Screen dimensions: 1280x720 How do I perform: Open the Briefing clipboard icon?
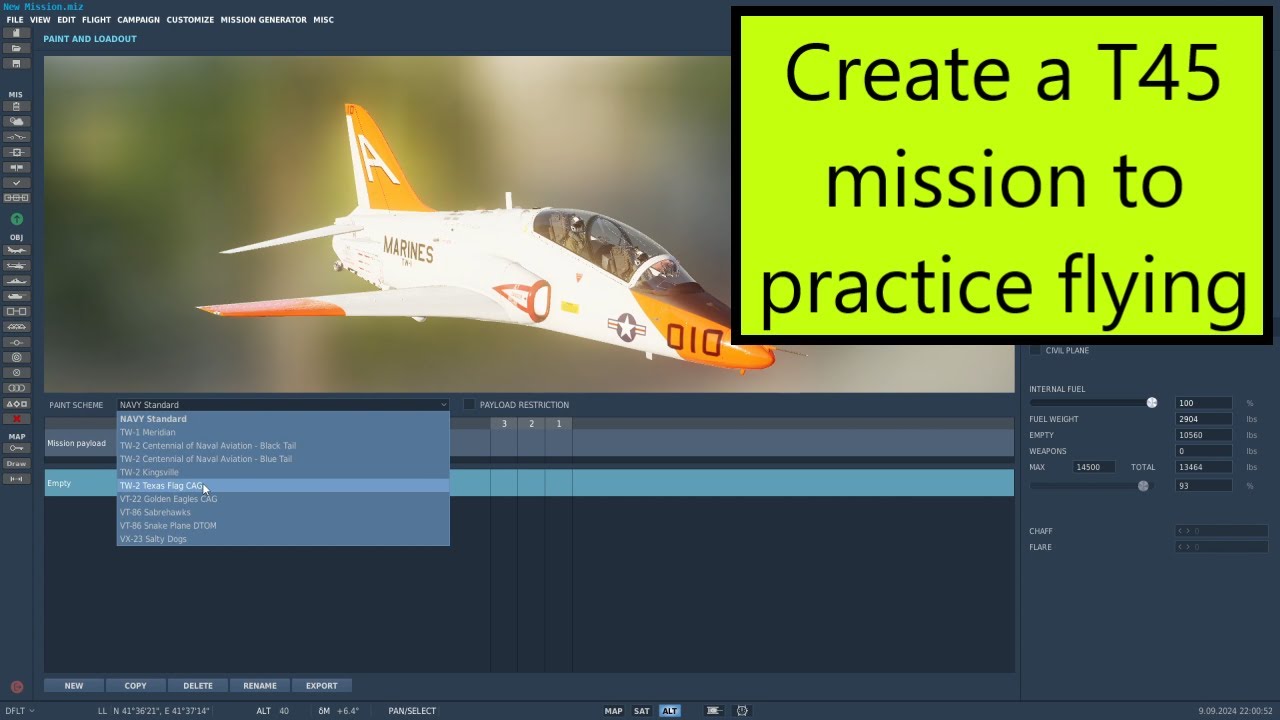16,106
